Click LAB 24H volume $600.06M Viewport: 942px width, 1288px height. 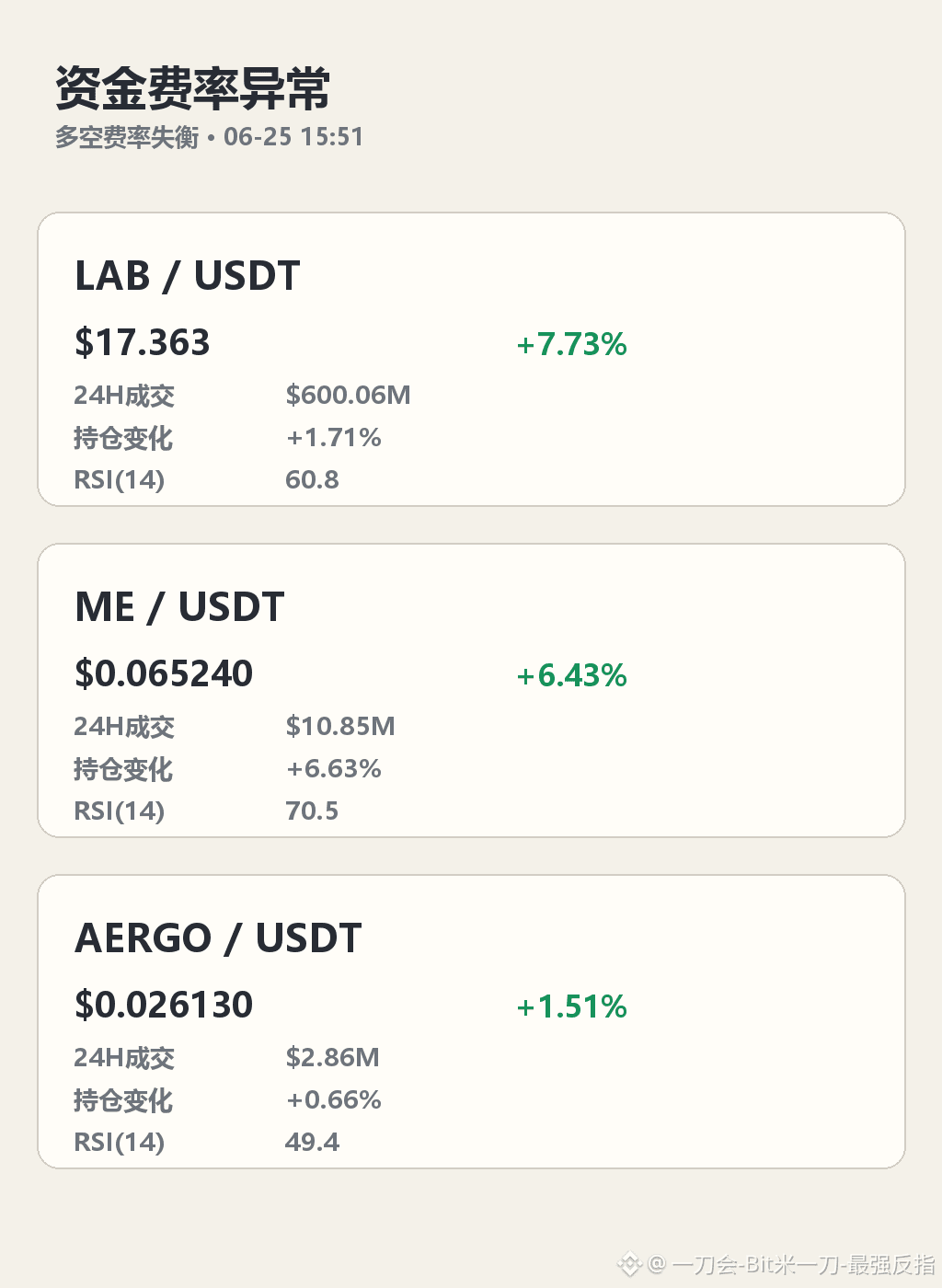pyautogui.click(x=349, y=395)
